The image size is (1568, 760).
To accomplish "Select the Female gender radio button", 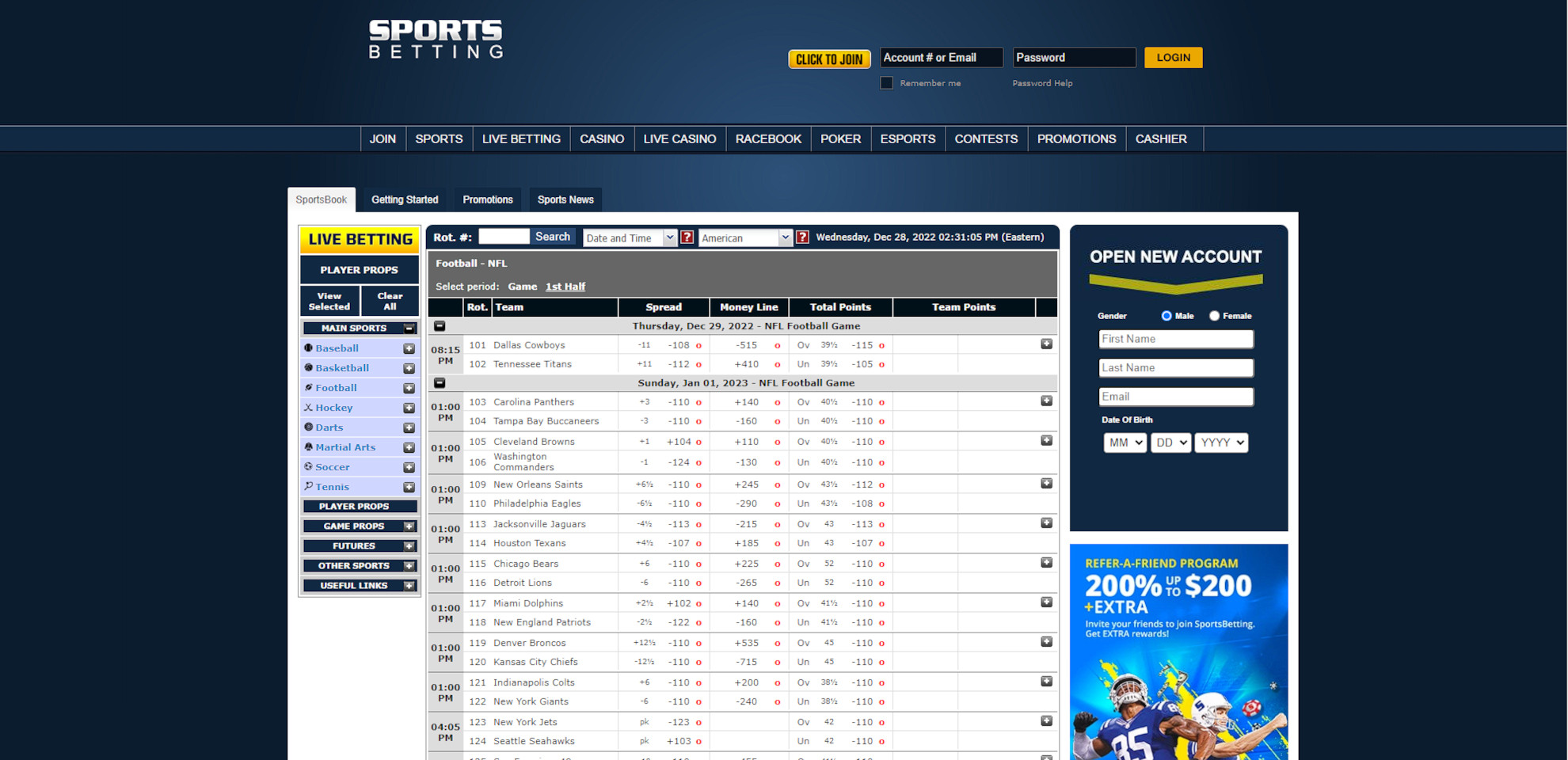I will click(1214, 316).
